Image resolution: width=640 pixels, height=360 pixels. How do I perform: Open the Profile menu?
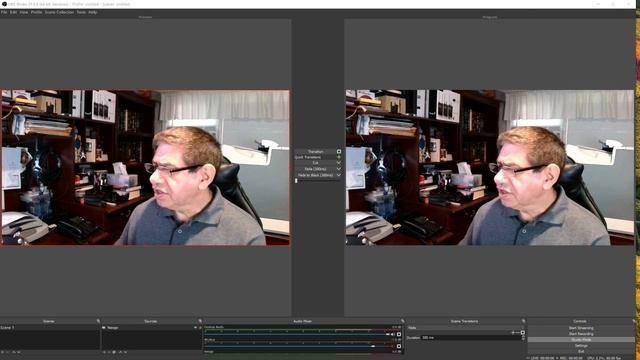coord(36,12)
